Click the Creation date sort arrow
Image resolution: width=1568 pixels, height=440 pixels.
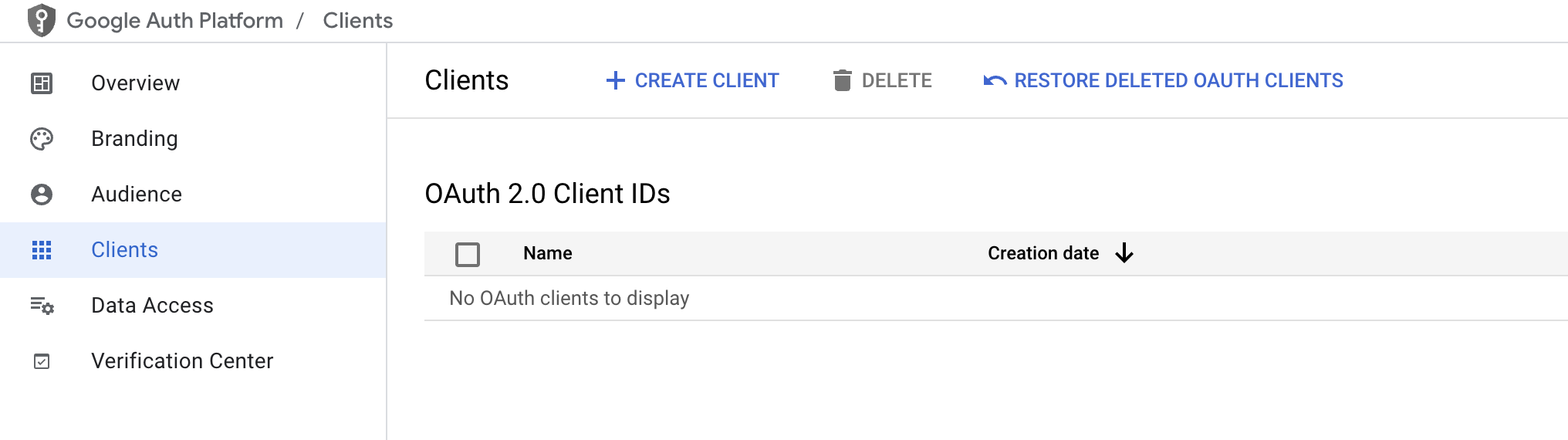pyautogui.click(x=1124, y=253)
